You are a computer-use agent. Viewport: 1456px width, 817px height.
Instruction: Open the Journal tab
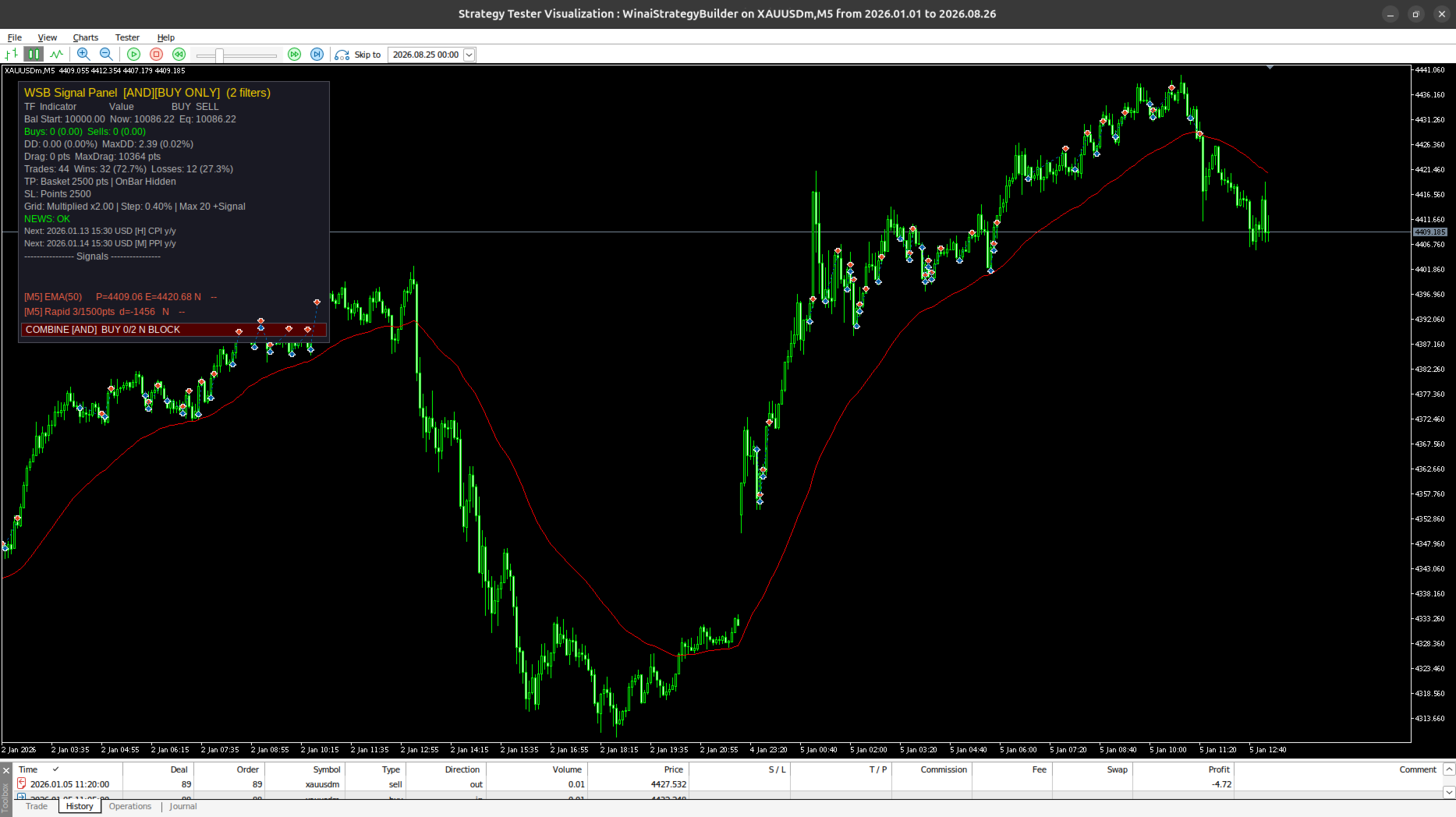click(183, 806)
